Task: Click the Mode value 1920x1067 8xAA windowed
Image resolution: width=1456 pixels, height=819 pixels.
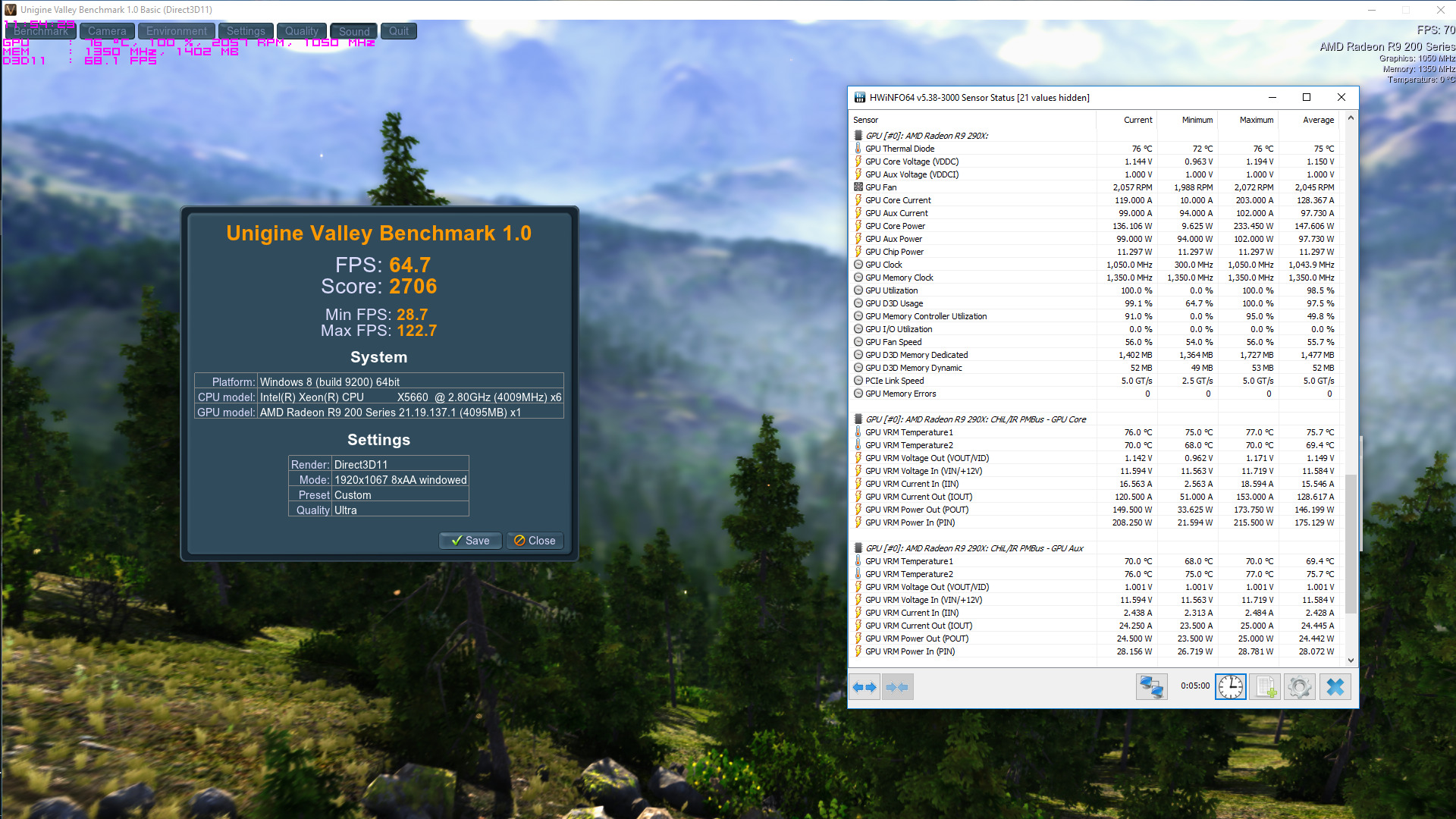Action: [x=400, y=480]
